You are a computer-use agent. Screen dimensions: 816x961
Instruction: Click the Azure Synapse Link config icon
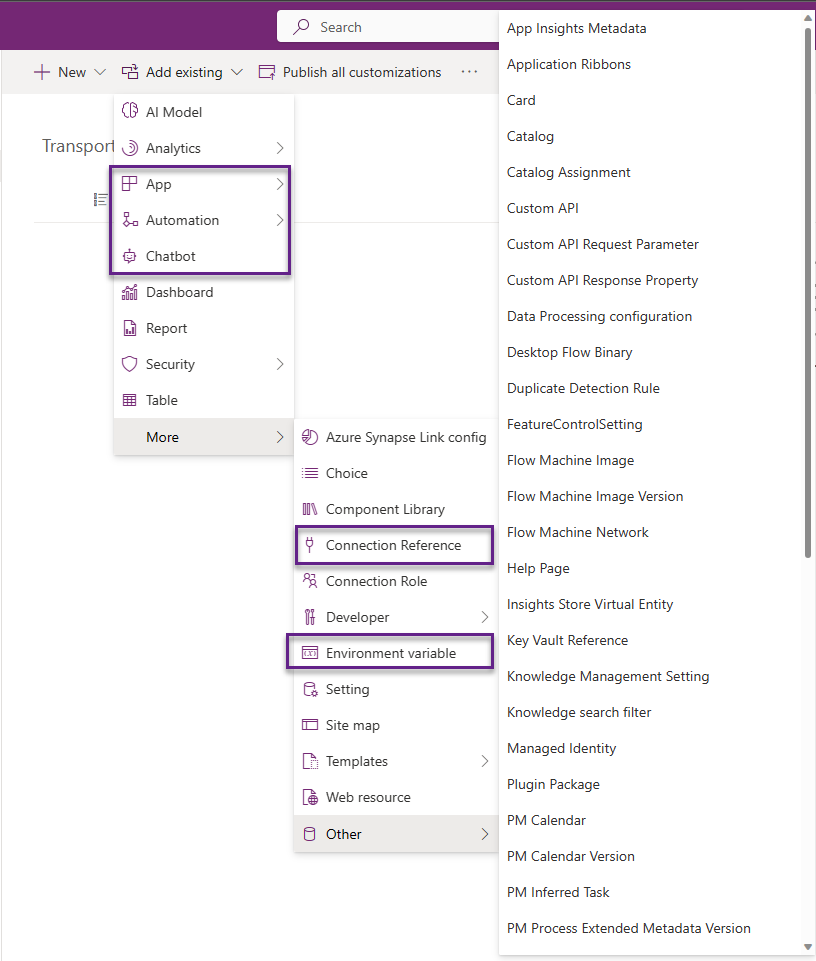tap(310, 437)
